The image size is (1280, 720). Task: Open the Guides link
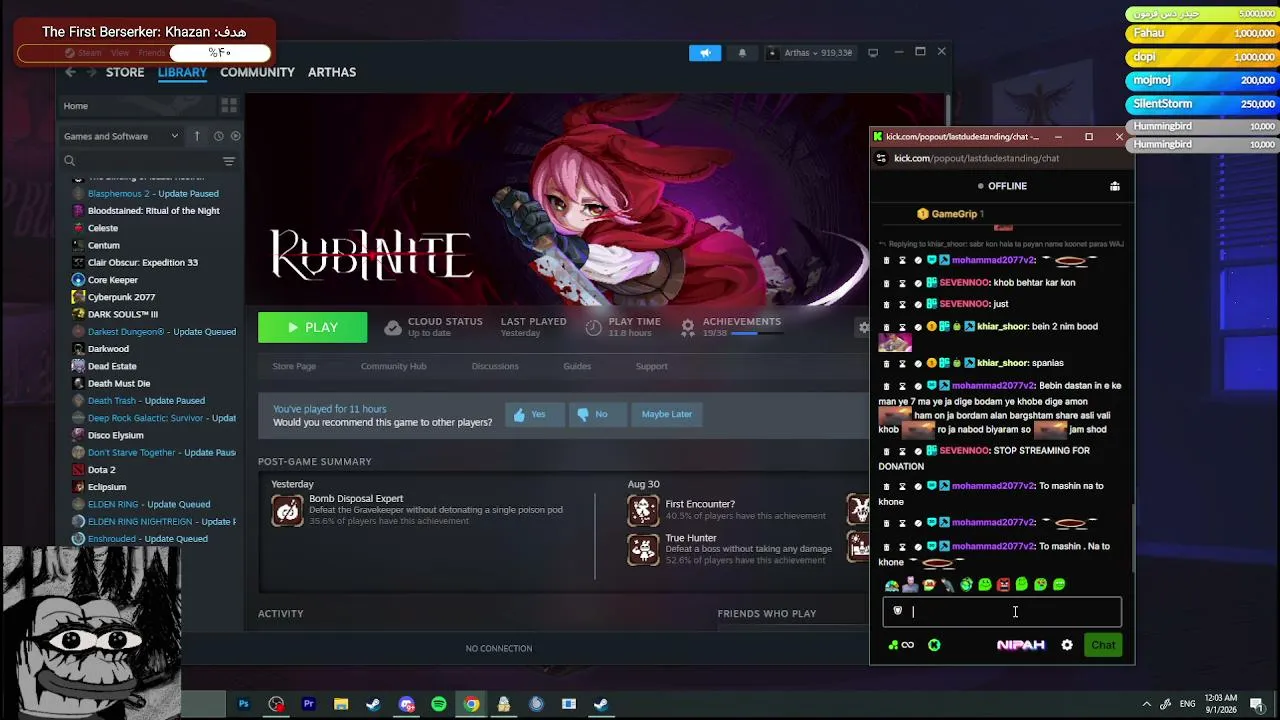click(x=577, y=366)
